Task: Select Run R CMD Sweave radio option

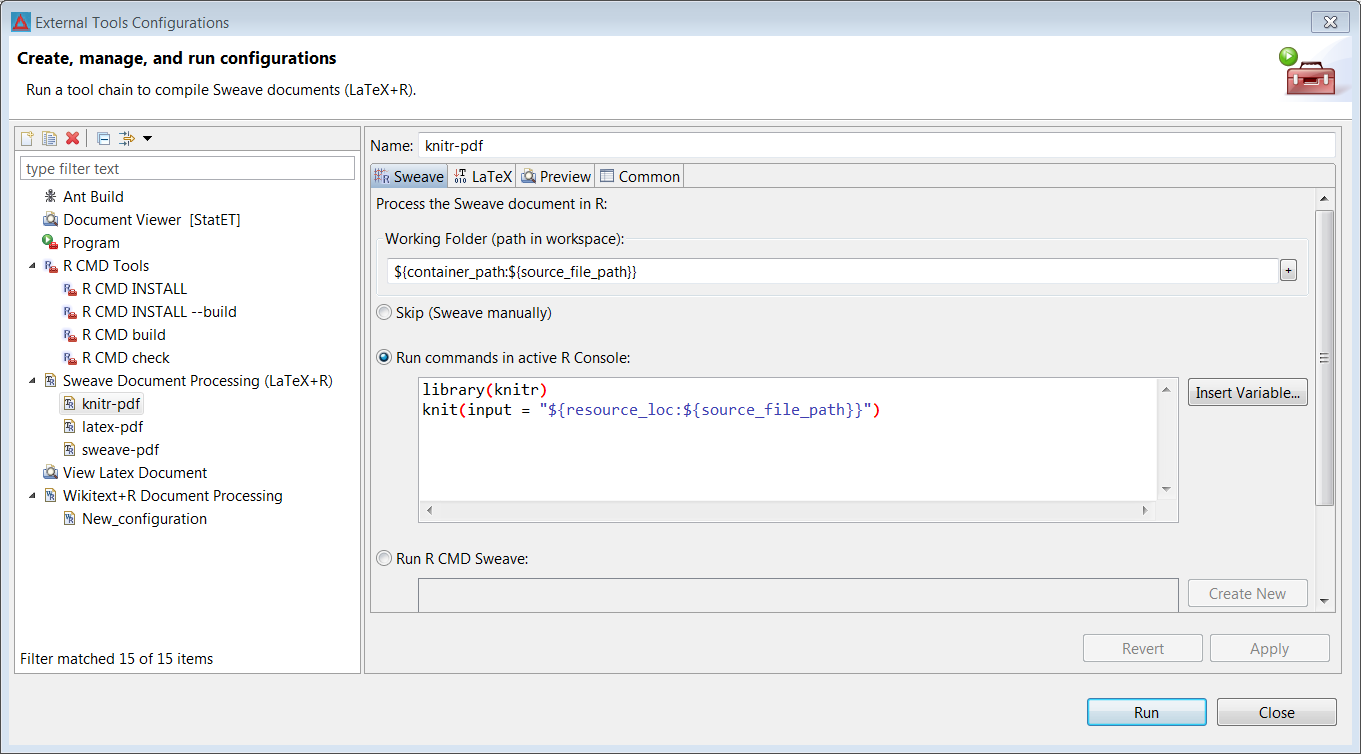Action: click(x=452, y=559)
